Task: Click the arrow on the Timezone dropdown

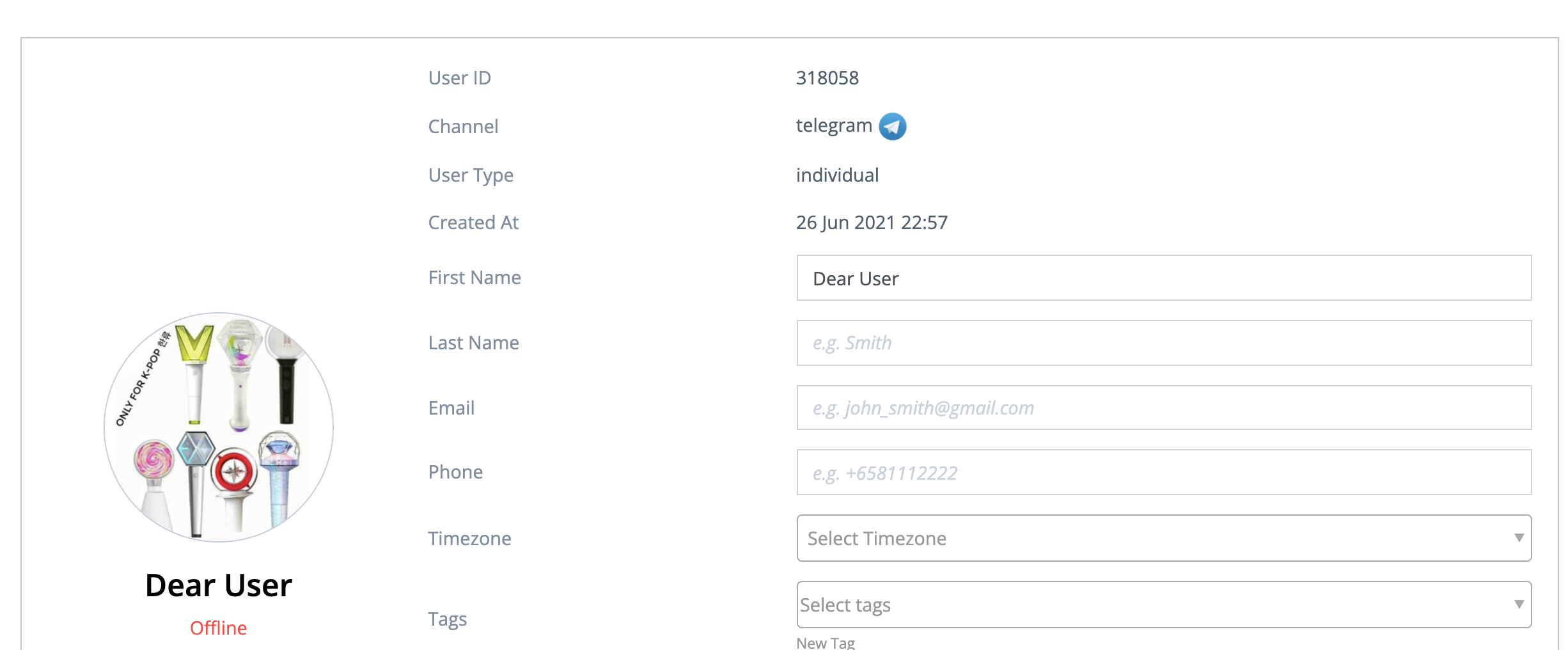Action: point(1519,538)
